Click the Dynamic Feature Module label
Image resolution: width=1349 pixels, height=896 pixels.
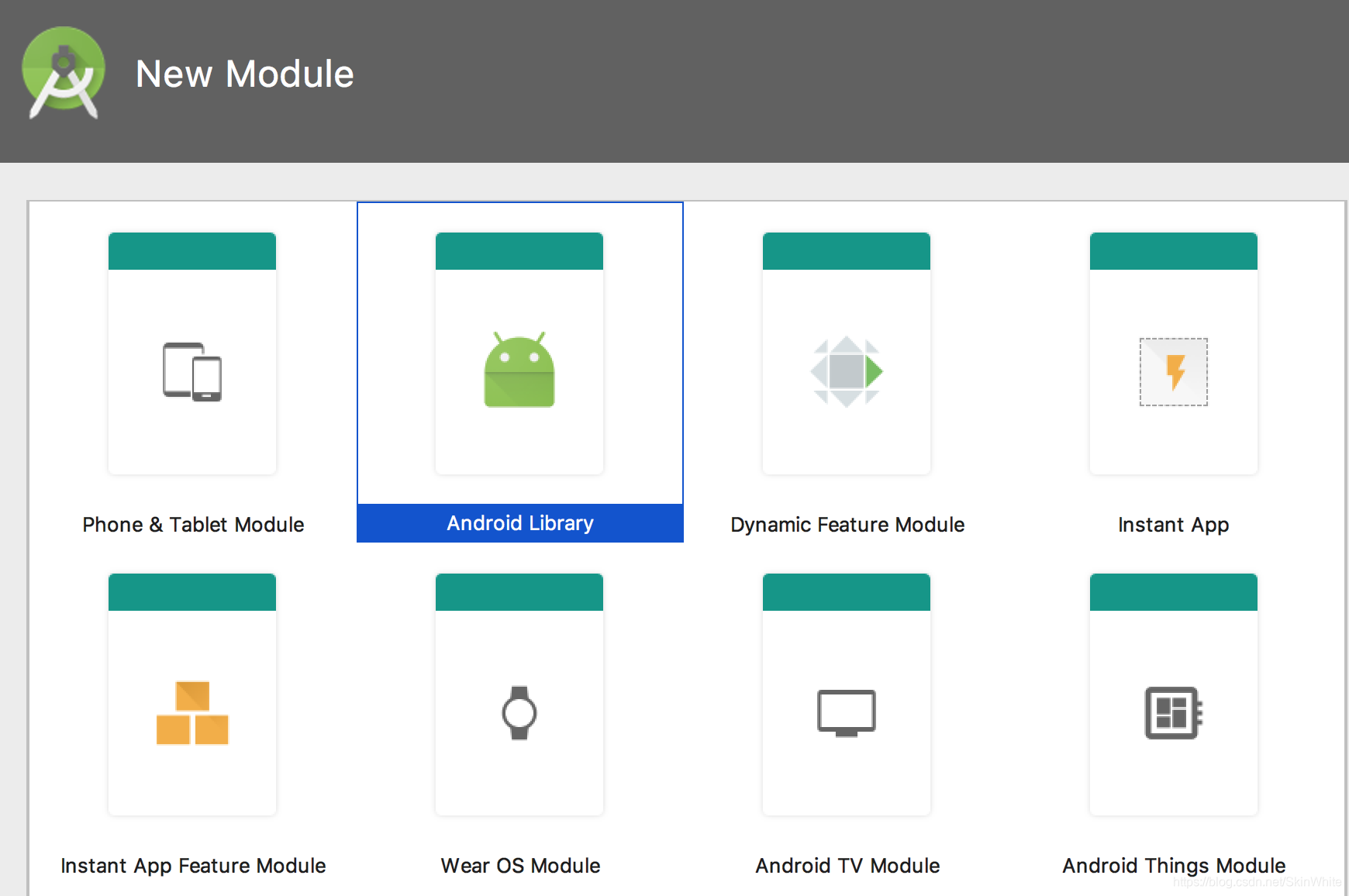(847, 525)
